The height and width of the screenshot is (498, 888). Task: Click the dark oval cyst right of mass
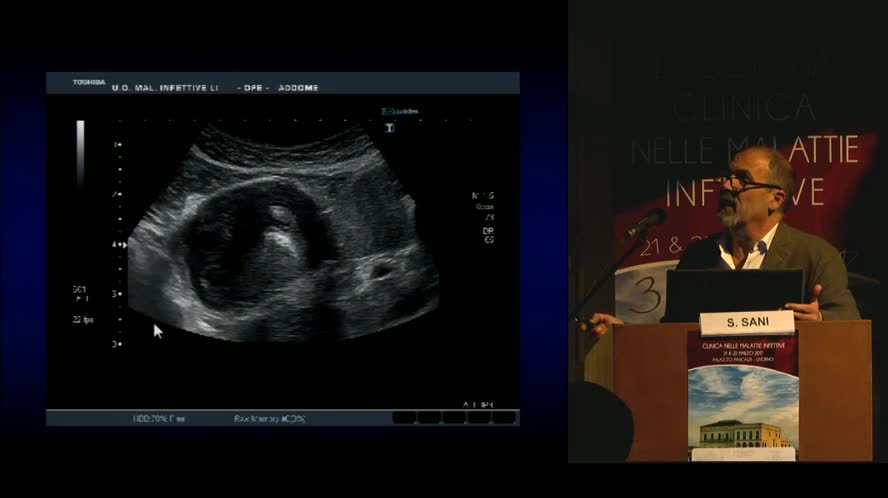pos(381,269)
